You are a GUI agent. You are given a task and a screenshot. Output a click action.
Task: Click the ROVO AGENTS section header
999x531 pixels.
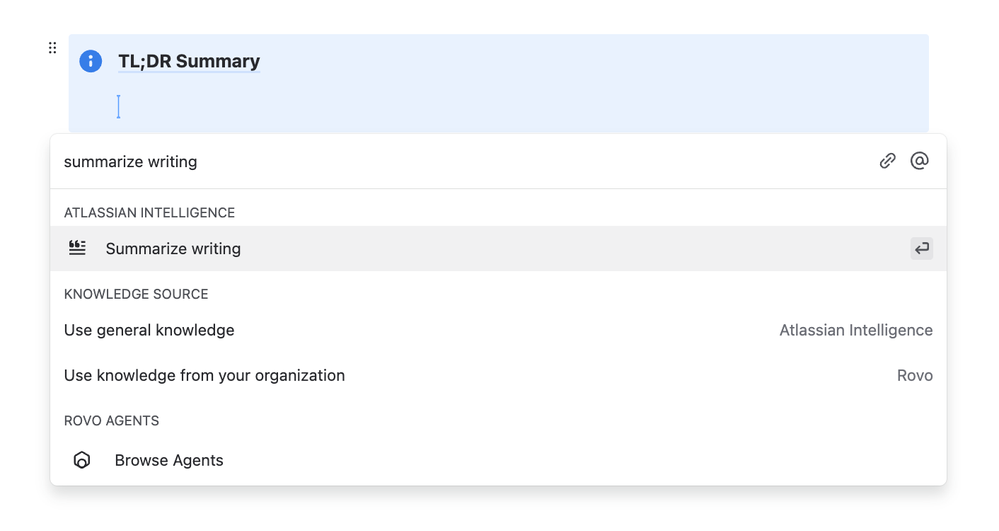[x=111, y=420]
